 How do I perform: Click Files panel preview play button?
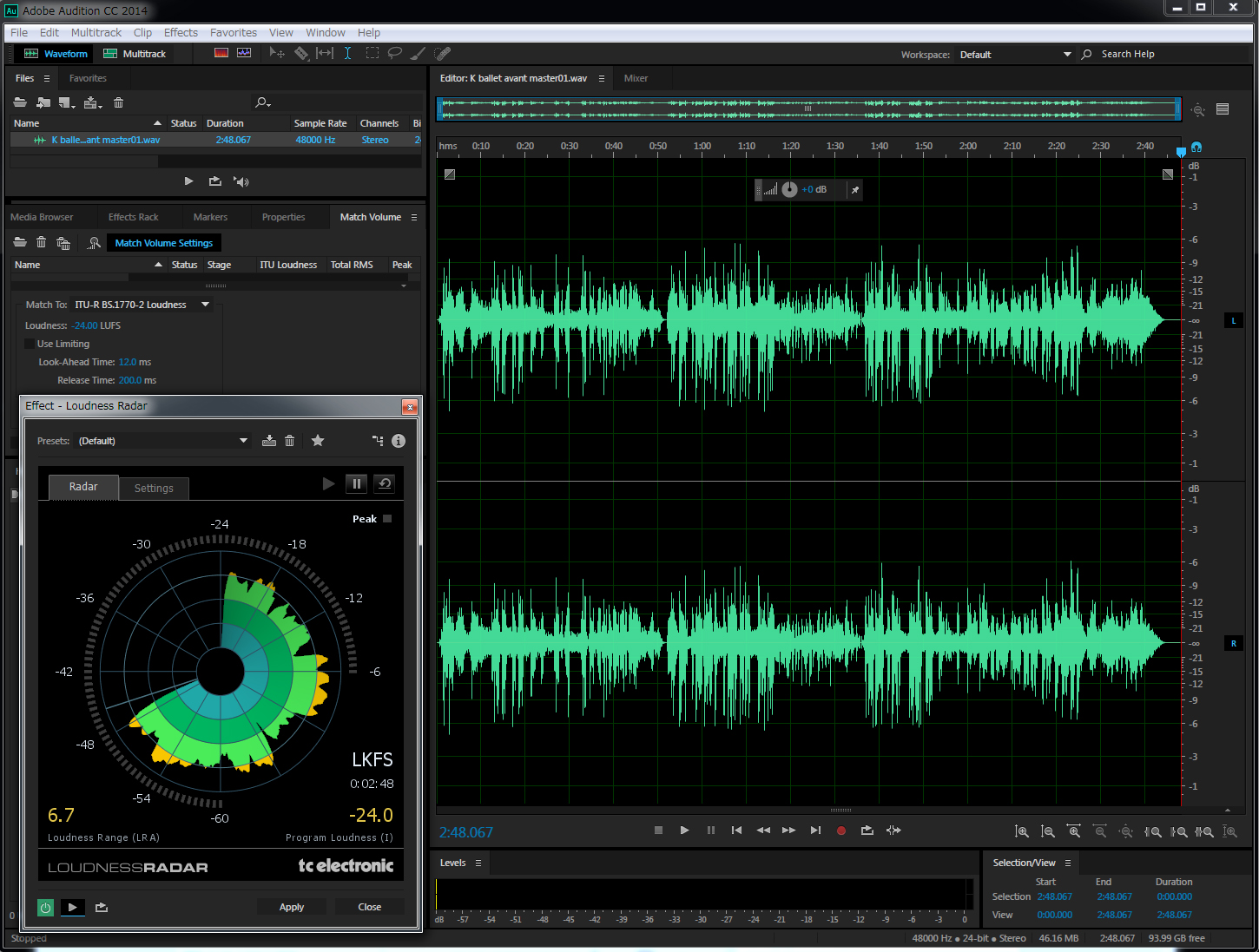pyautogui.click(x=188, y=181)
